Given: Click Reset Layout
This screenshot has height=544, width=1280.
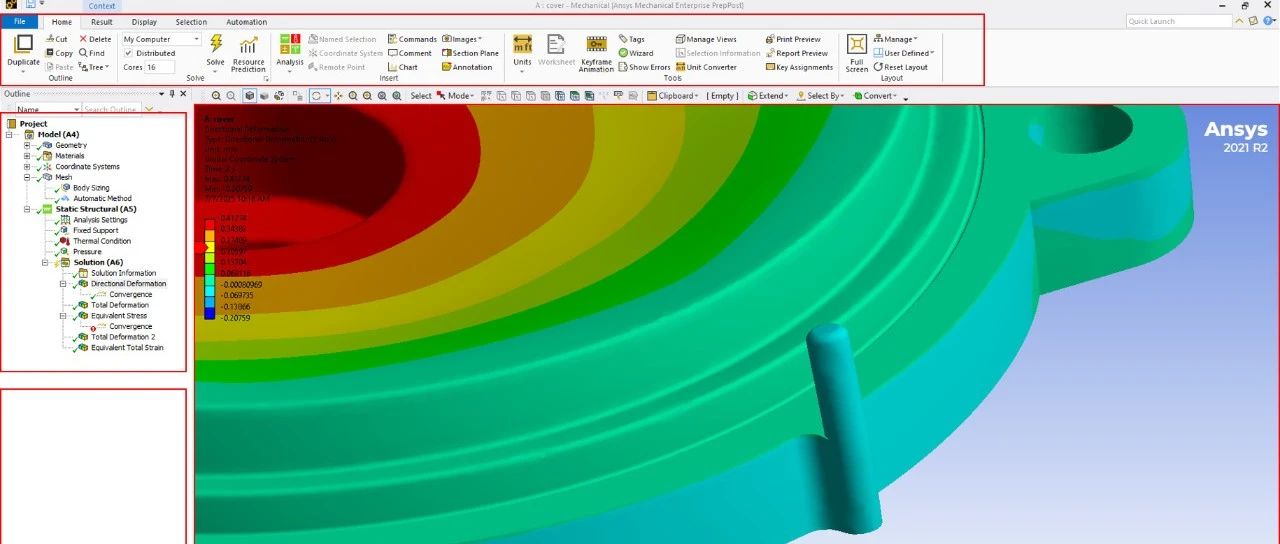Looking at the screenshot, I should (901, 67).
